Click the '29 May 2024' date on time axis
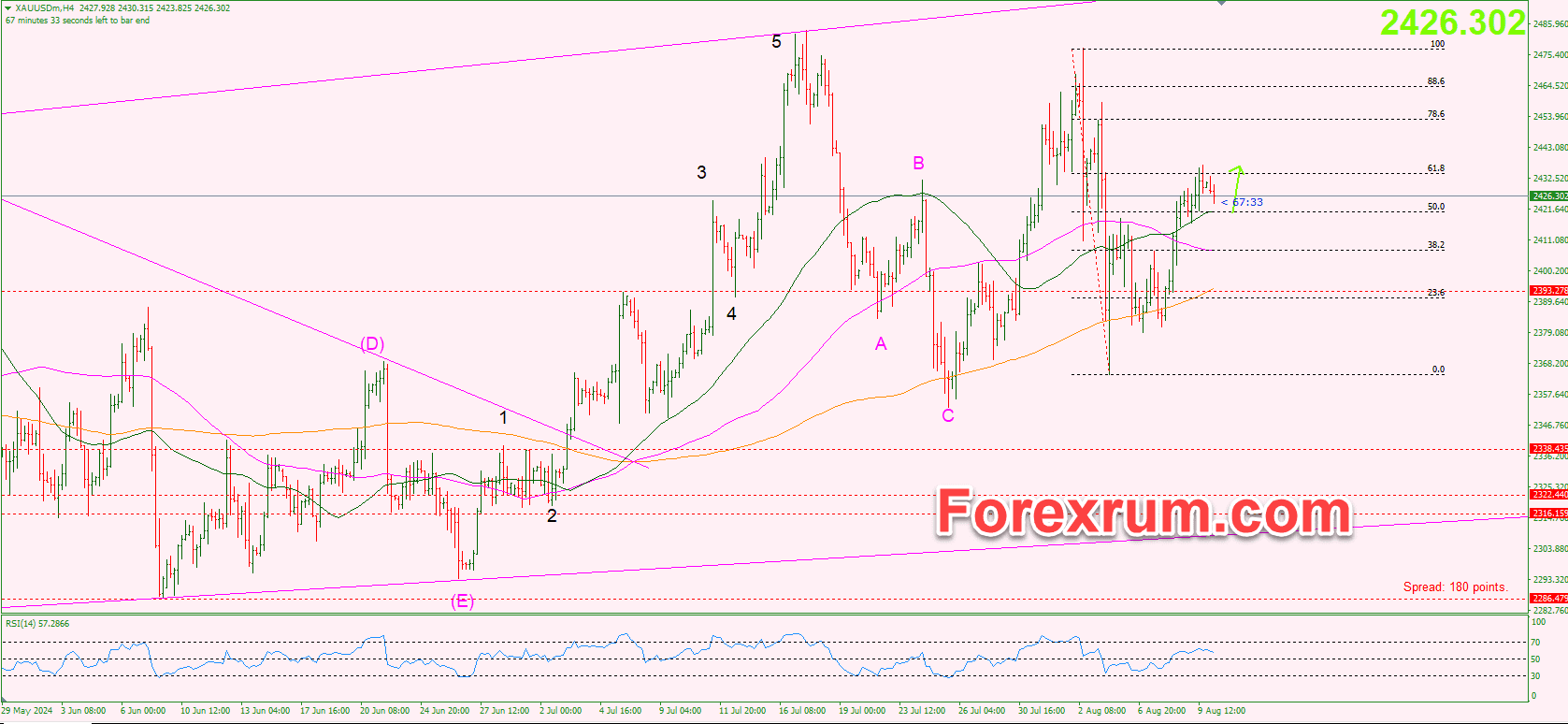 pyautogui.click(x=27, y=711)
